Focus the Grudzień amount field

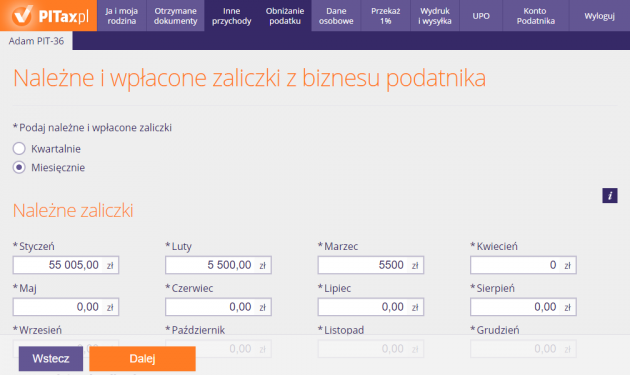click(523, 348)
